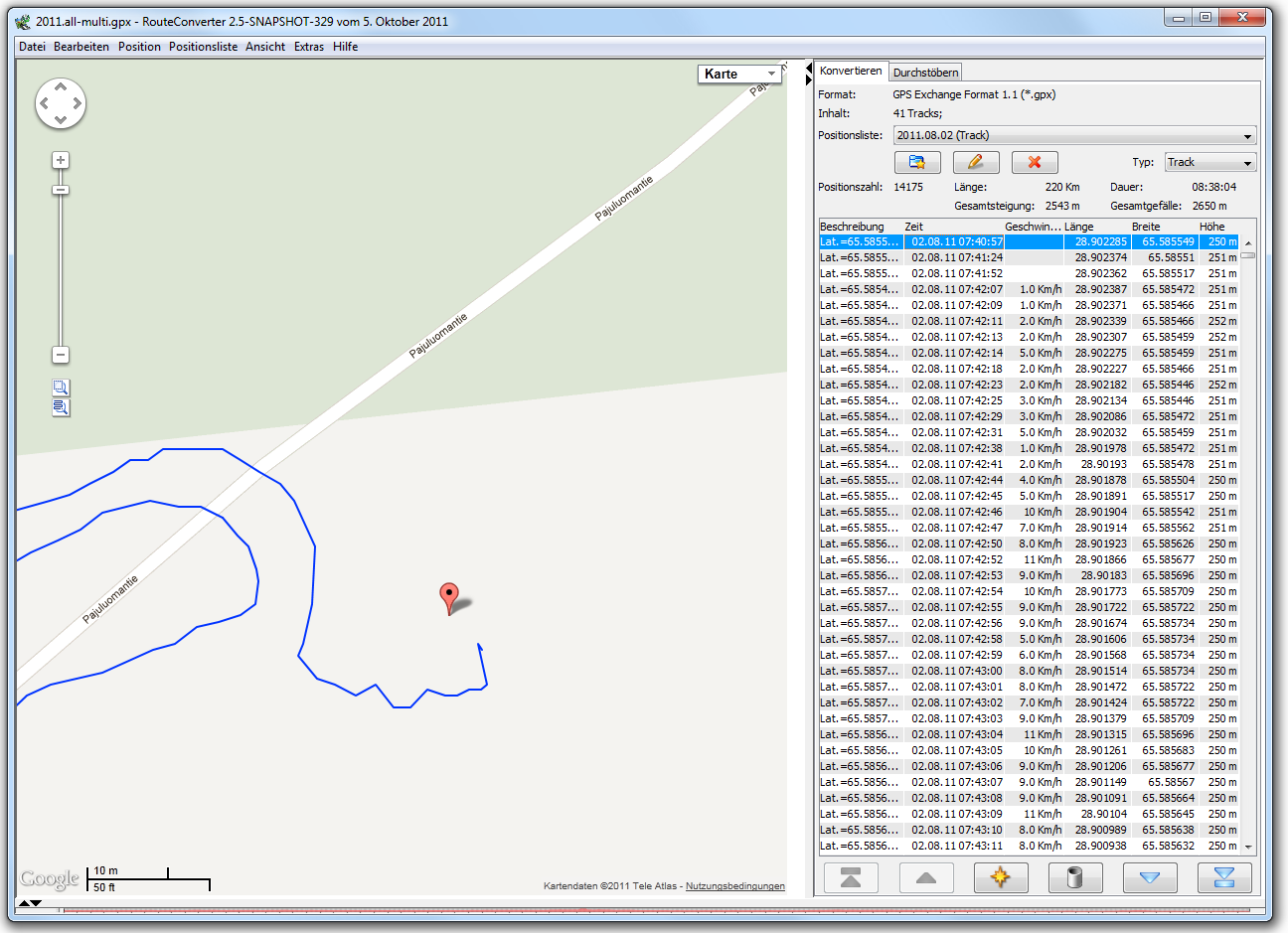Open the Typ Track dropdown

(1209, 162)
